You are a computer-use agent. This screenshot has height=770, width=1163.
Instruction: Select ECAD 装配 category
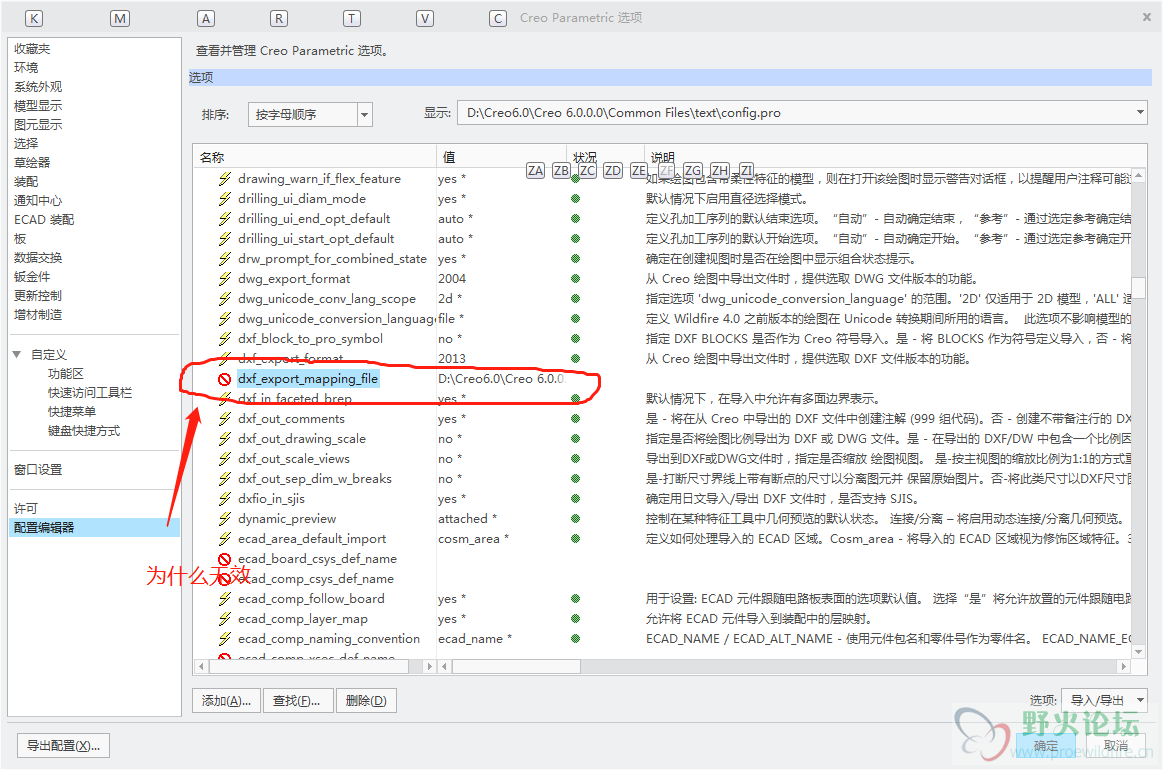tap(45, 220)
